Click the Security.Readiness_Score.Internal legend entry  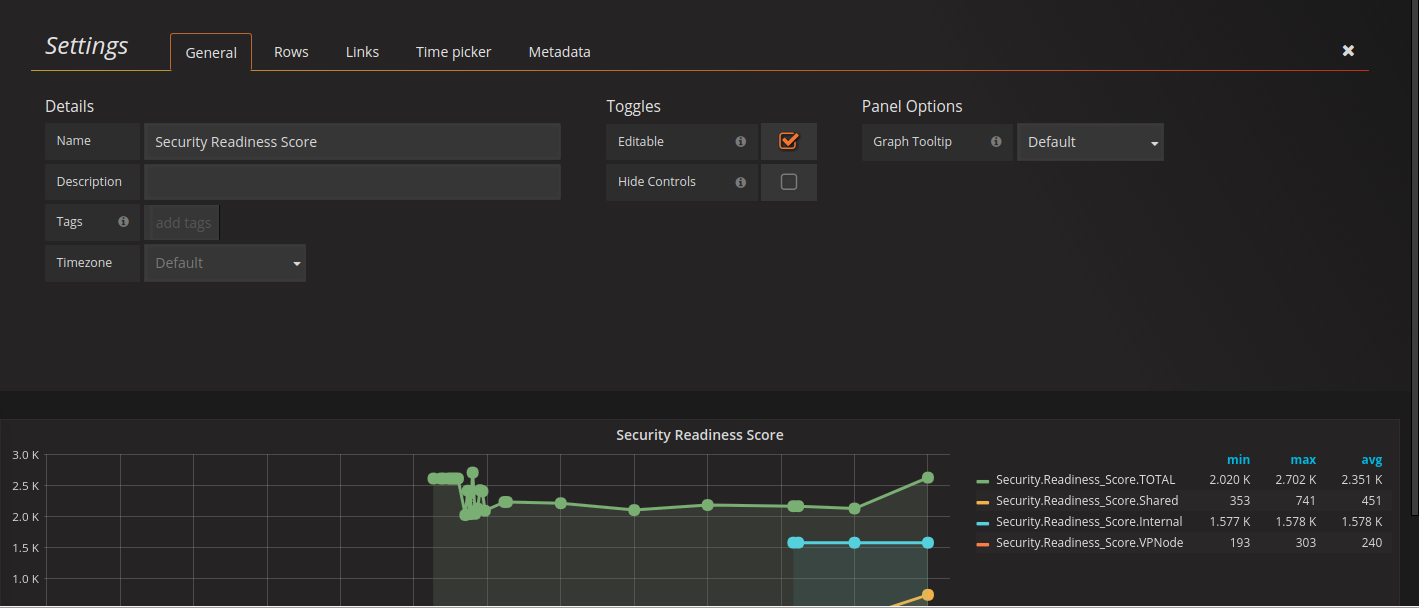pos(1088,522)
